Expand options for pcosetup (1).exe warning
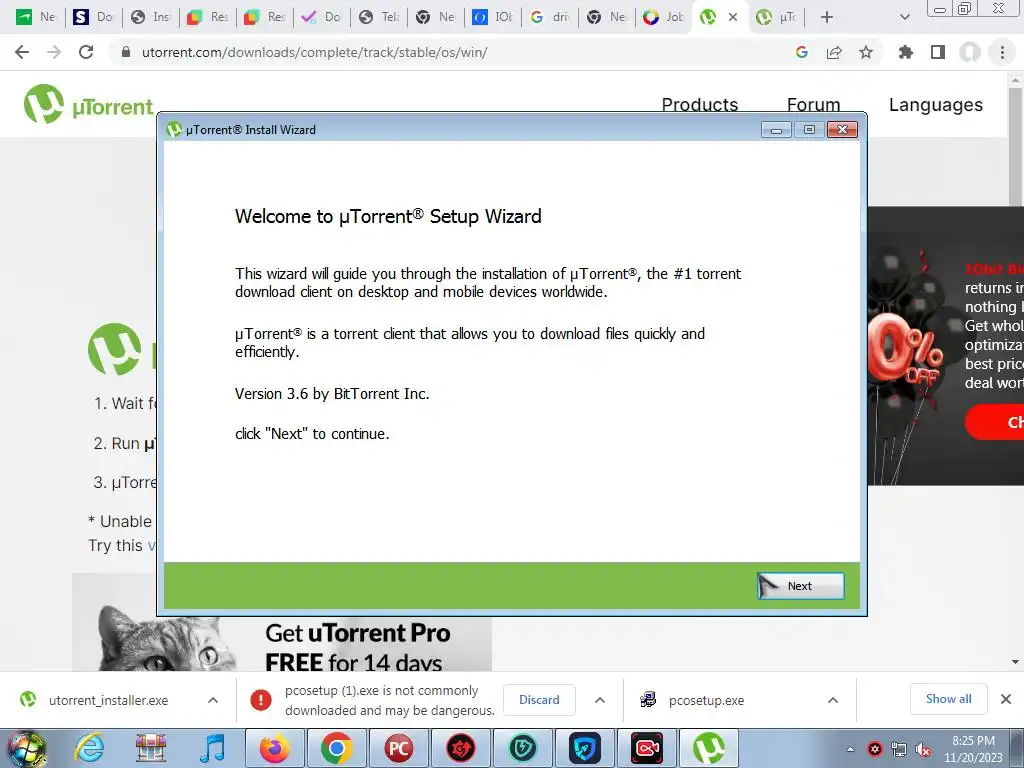This screenshot has height=768, width=1024. coord(600,700)
